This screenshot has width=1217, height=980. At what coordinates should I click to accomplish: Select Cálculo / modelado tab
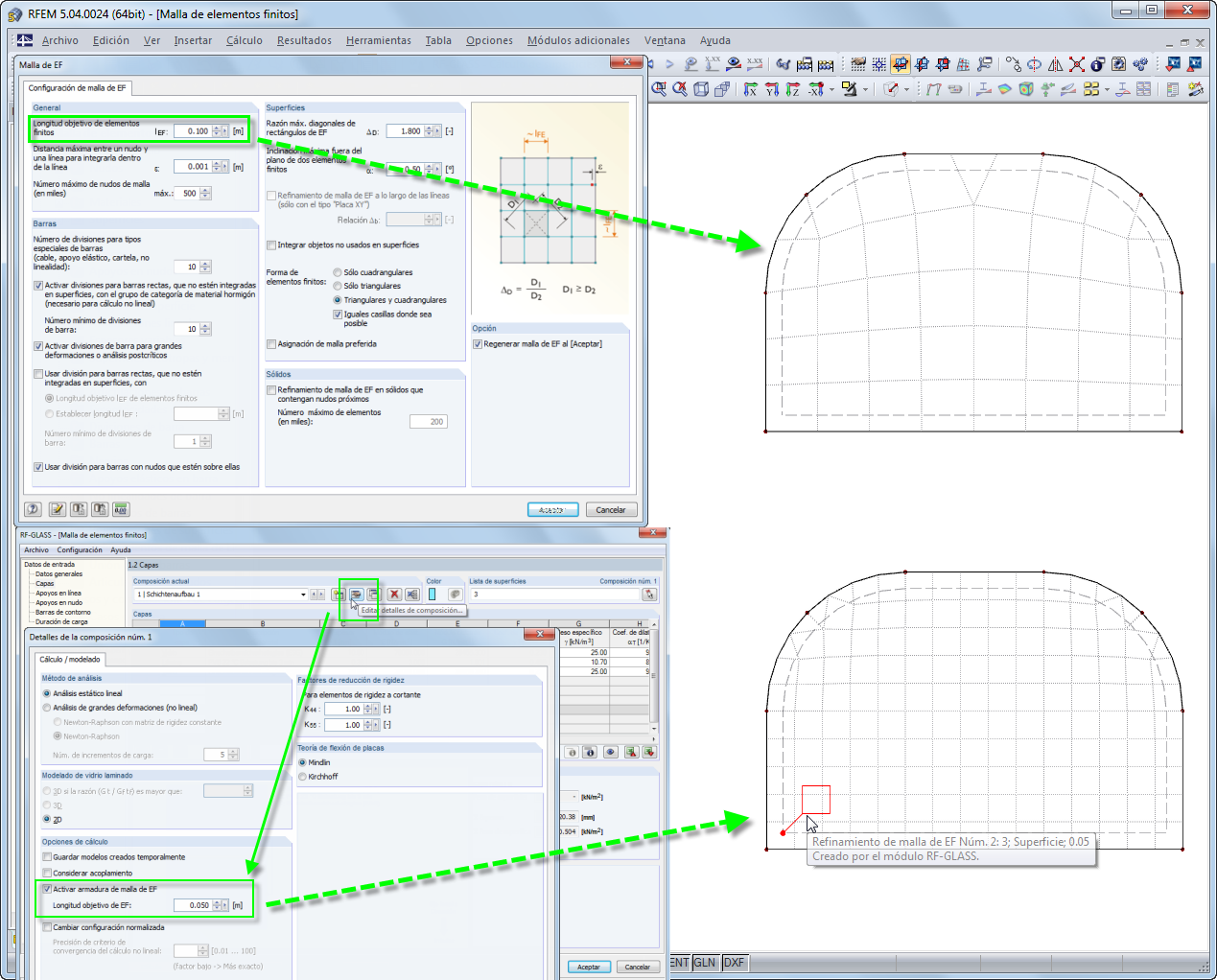coord(70,660)
